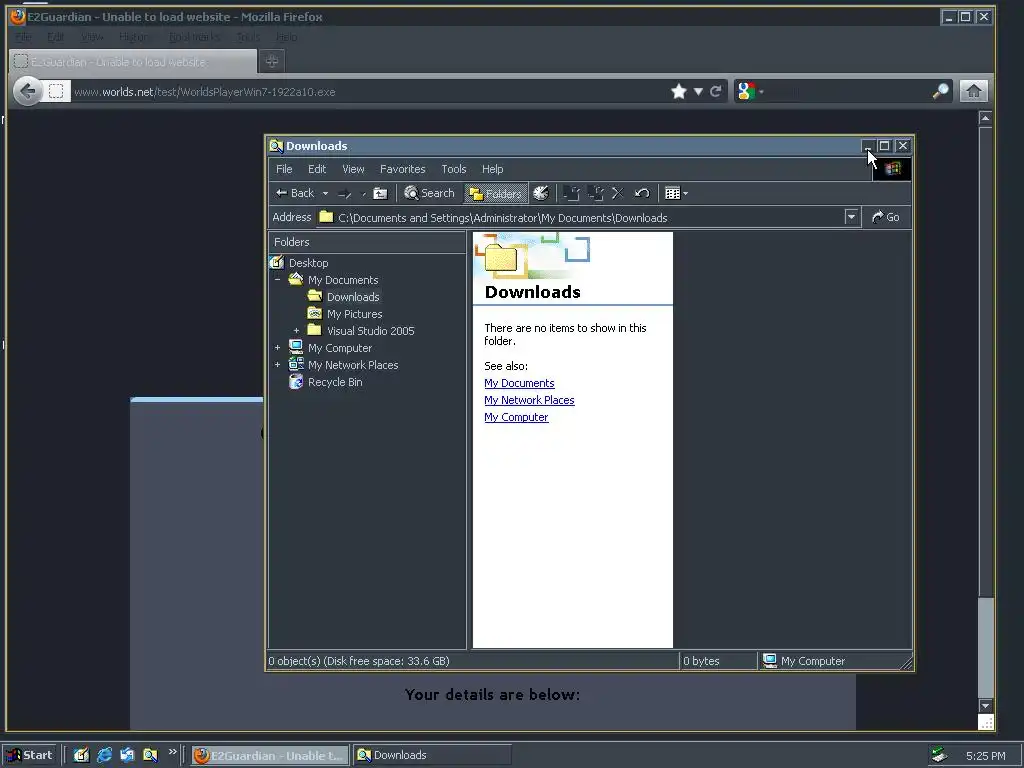This screenshot has width=1024, height=768.
Task: Toggle the Folders pane button
Action: coord(496,193)
